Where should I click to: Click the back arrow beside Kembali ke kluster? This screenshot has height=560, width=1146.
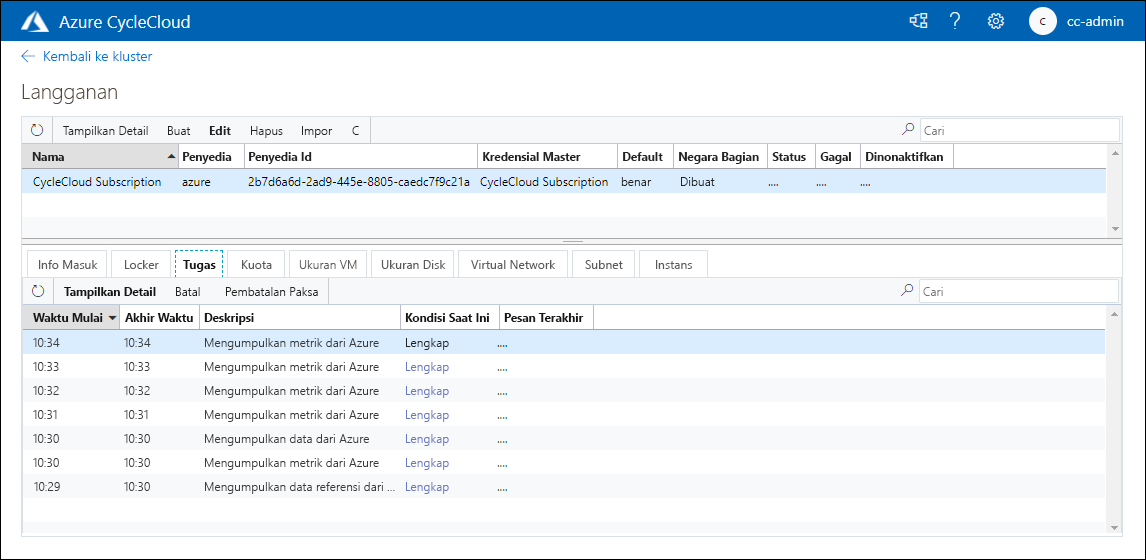tap(29, 56)
